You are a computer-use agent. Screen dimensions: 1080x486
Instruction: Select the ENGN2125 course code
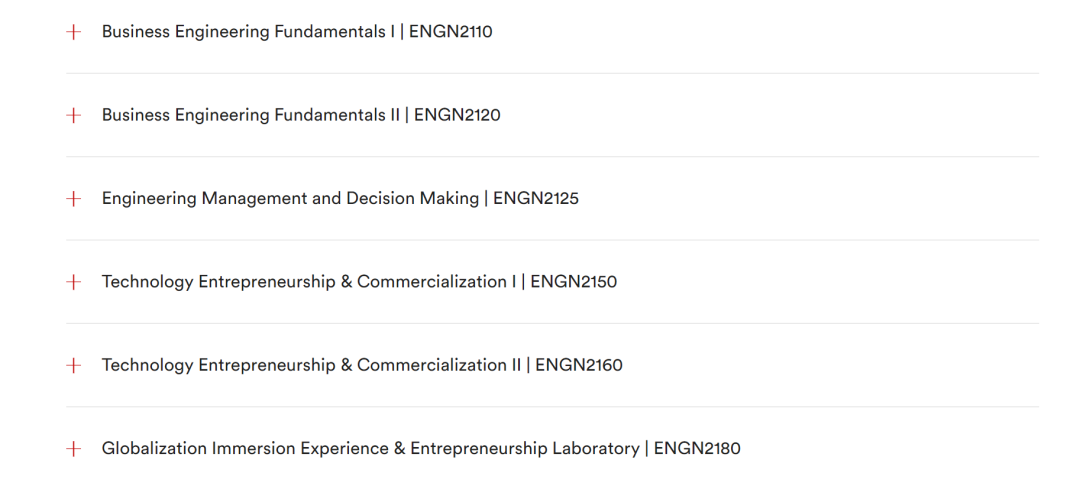pos(536,198)
